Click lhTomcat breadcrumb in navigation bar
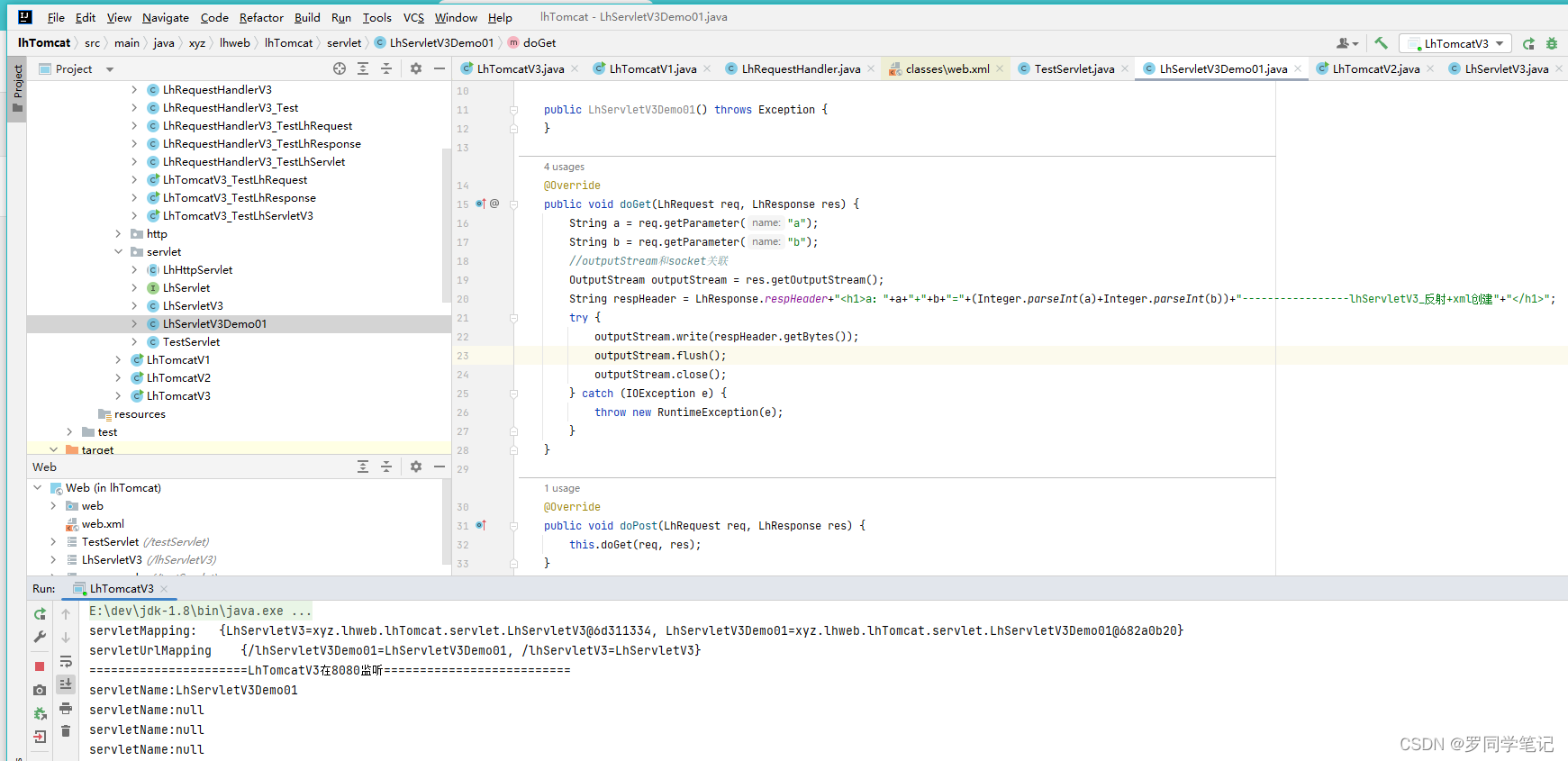1568x761 pixels. (288, 43)
